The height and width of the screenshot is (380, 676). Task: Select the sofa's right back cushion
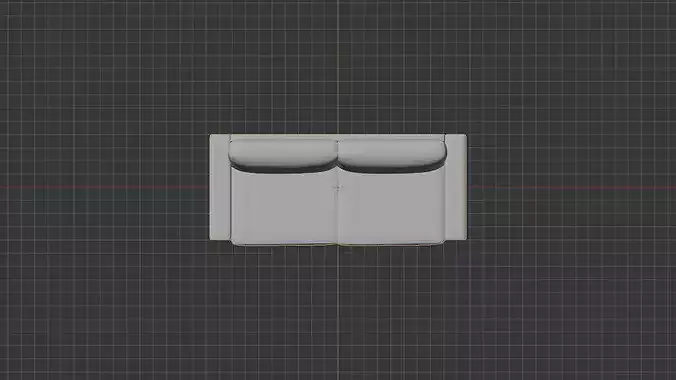pos(391,155)
